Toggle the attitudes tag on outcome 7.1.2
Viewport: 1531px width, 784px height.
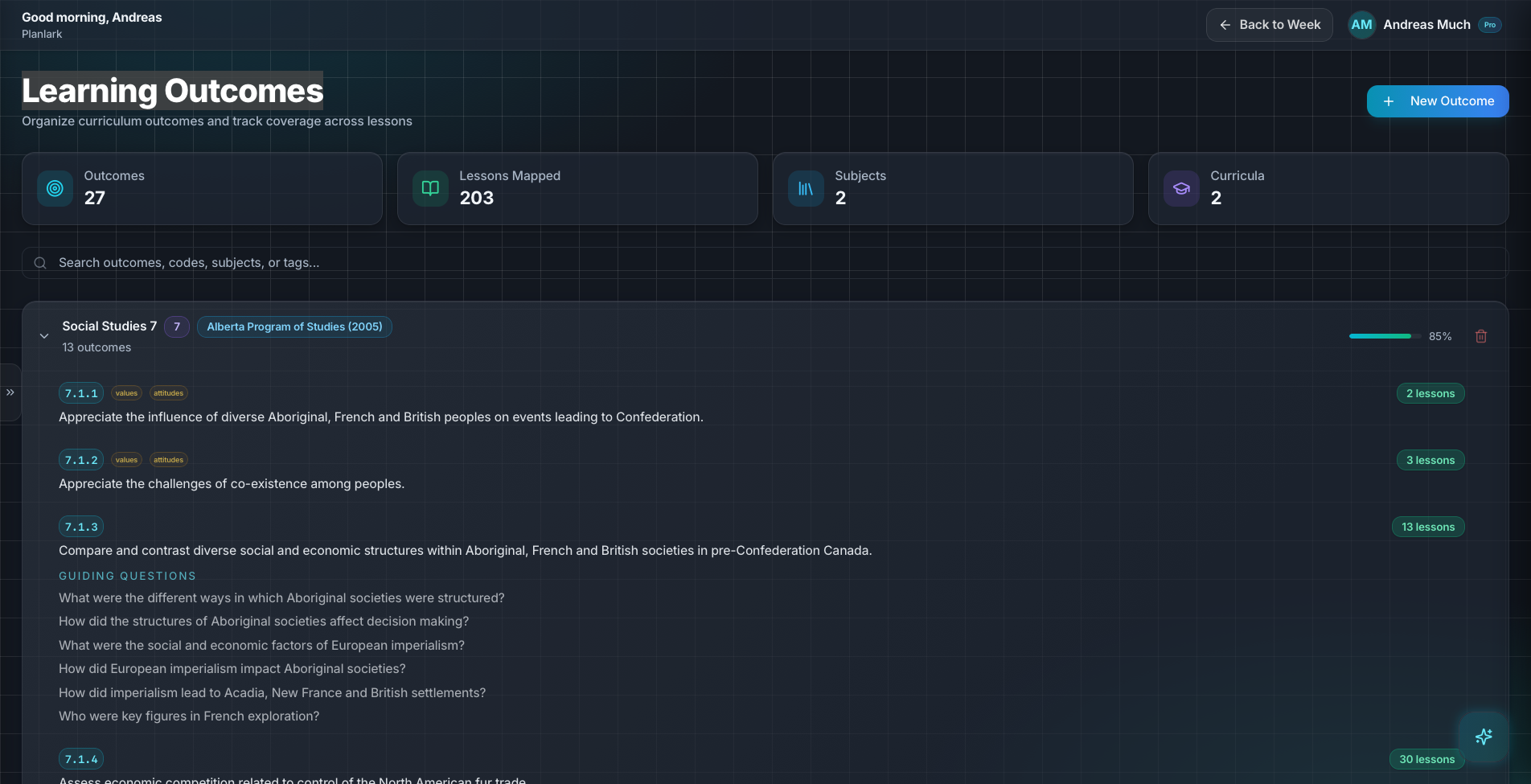coord(168,459)
